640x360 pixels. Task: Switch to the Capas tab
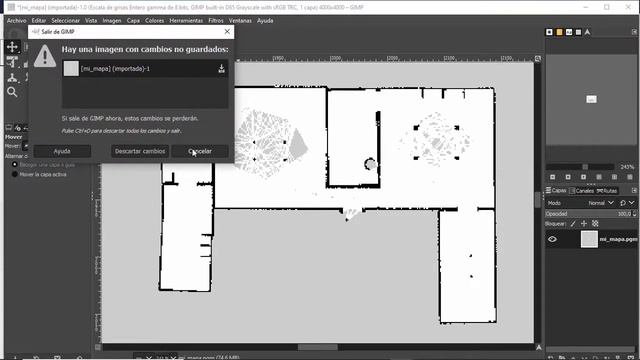tap(556, 191)
